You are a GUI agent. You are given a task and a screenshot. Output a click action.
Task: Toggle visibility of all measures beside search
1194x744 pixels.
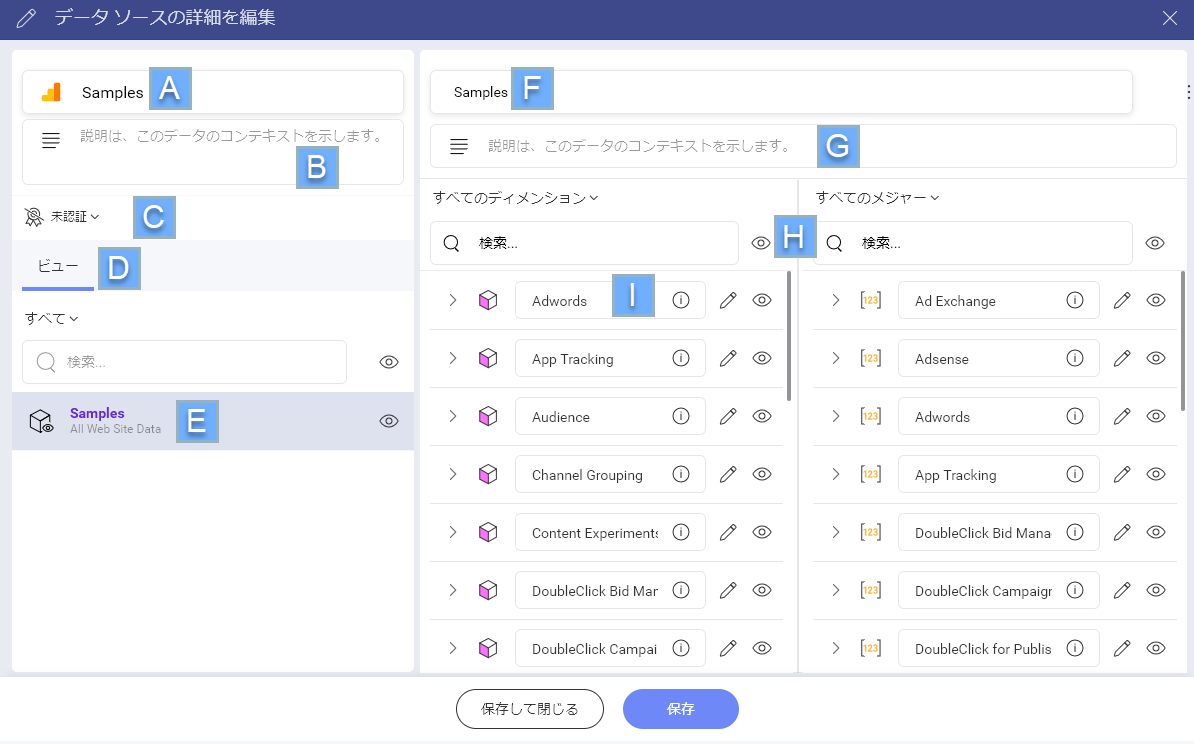1155,243
